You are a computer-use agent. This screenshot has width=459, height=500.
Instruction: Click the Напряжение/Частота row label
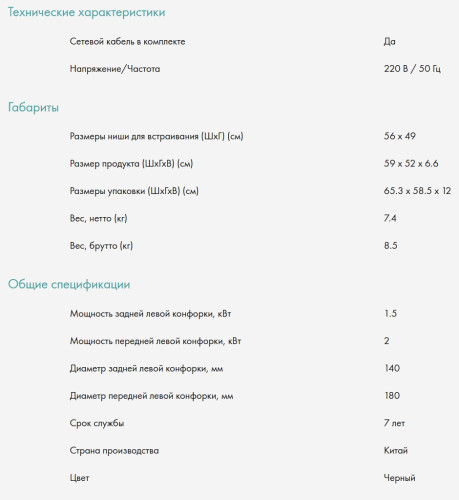pos(115,69)
